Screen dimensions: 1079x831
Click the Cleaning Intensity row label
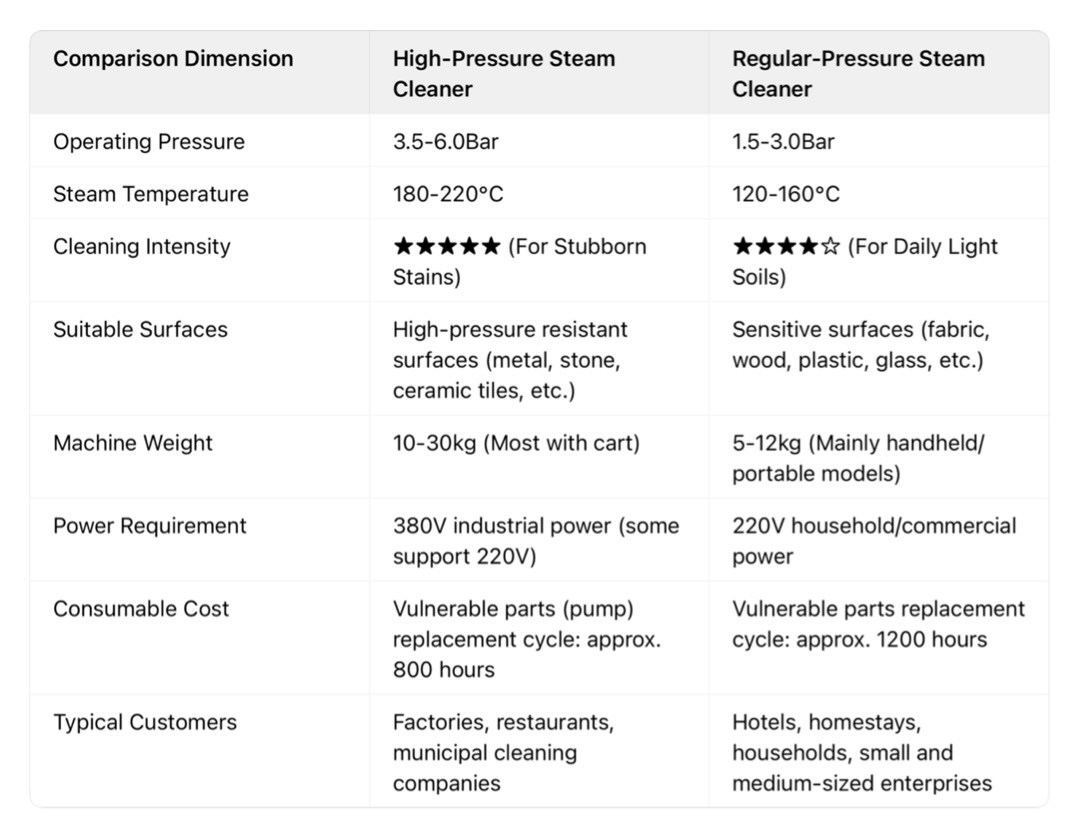point(142,247)
